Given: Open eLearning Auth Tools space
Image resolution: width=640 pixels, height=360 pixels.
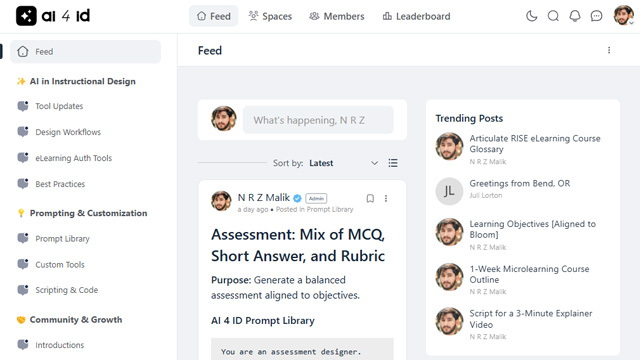Looking at the screenshot, I should 73,158.
